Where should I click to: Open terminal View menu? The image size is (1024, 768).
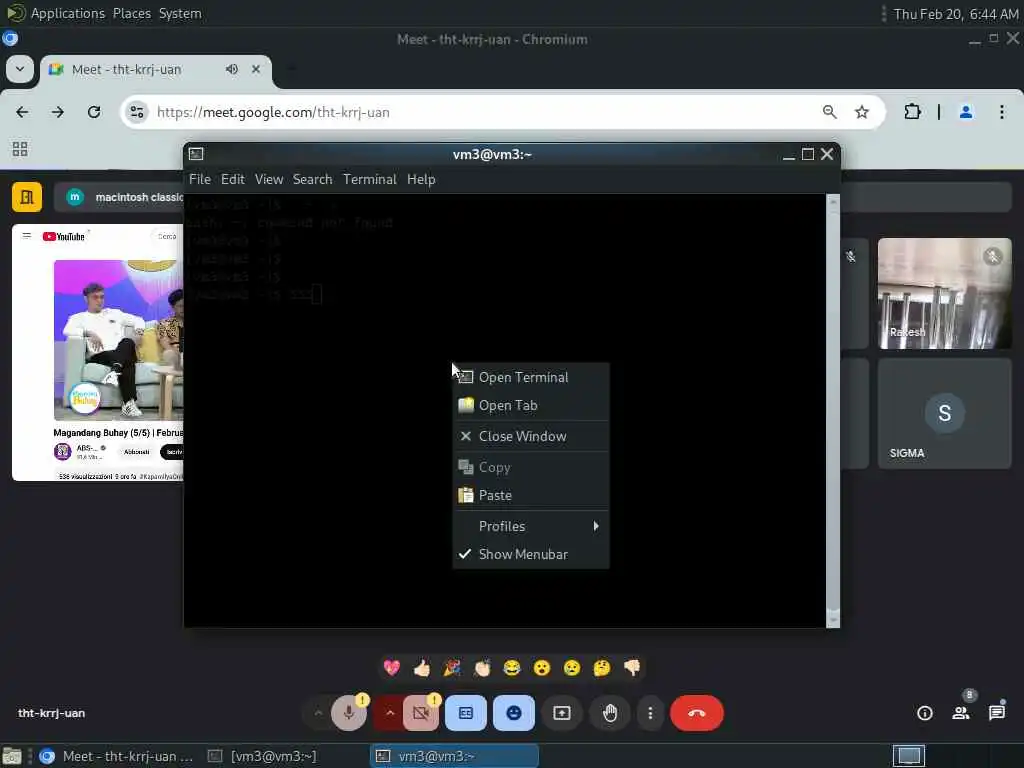tap(269, 179)
